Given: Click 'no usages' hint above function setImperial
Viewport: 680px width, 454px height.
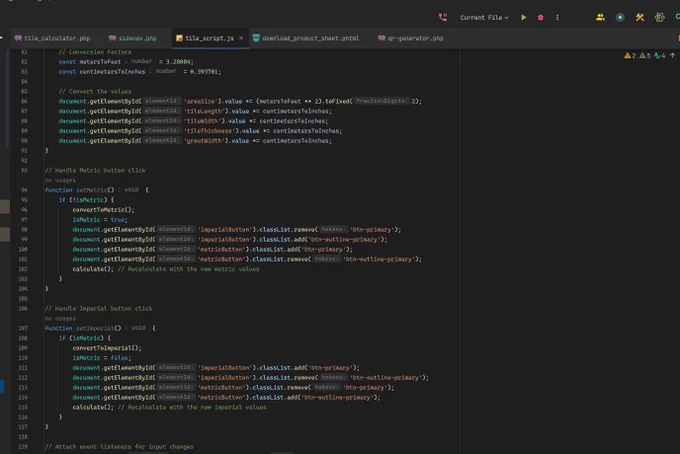Looking at the screenshot, I should pyautogui.click(x=60, y=318).
